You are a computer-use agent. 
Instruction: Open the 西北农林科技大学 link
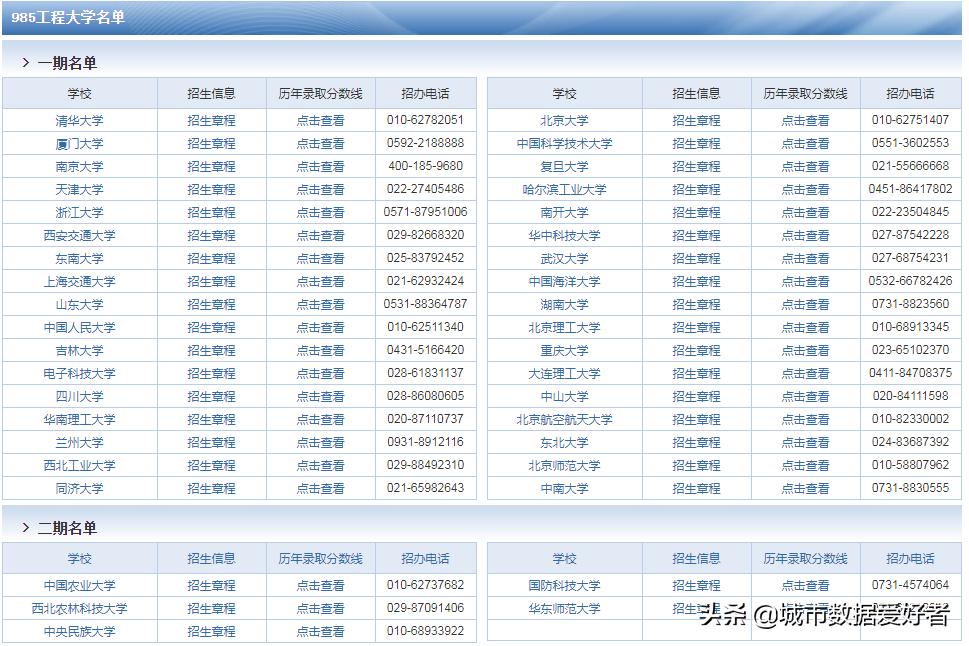click(x=80, y=608)
